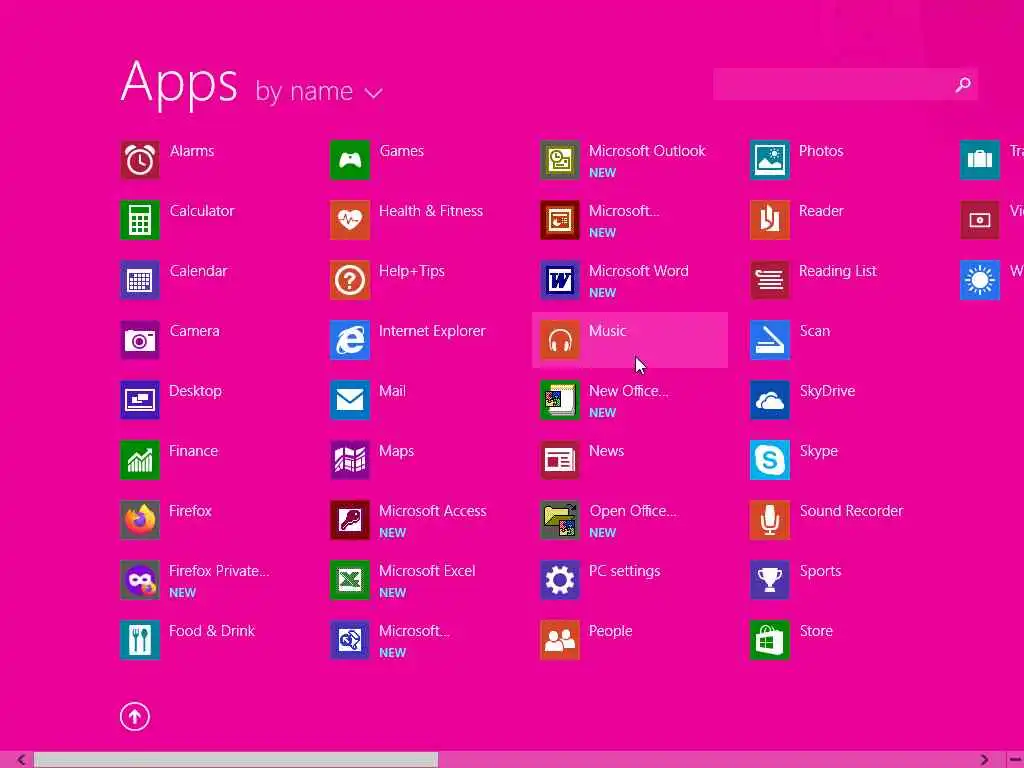1024x768 pixels.
Task: Click the 'Reading List' label text
Action: point(837,271)
